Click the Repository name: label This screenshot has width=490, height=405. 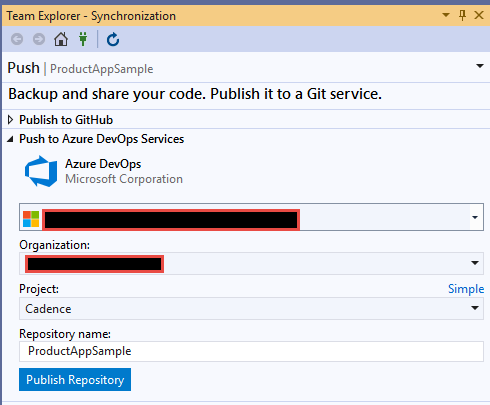pyautogui.click(x=65, y=334)
